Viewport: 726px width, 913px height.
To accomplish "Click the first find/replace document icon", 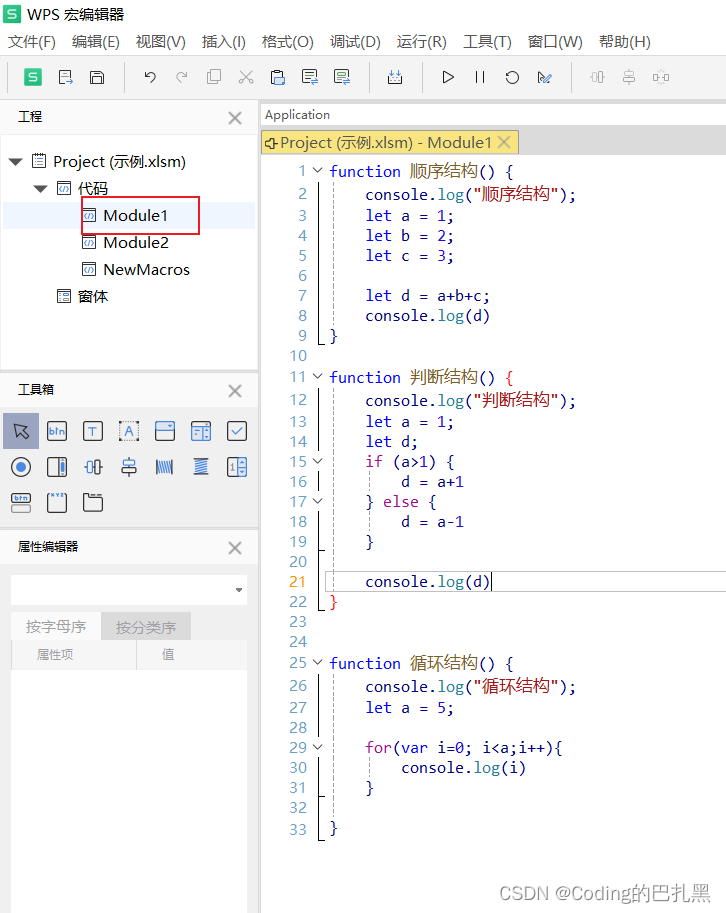I will (x=310, y=77).
